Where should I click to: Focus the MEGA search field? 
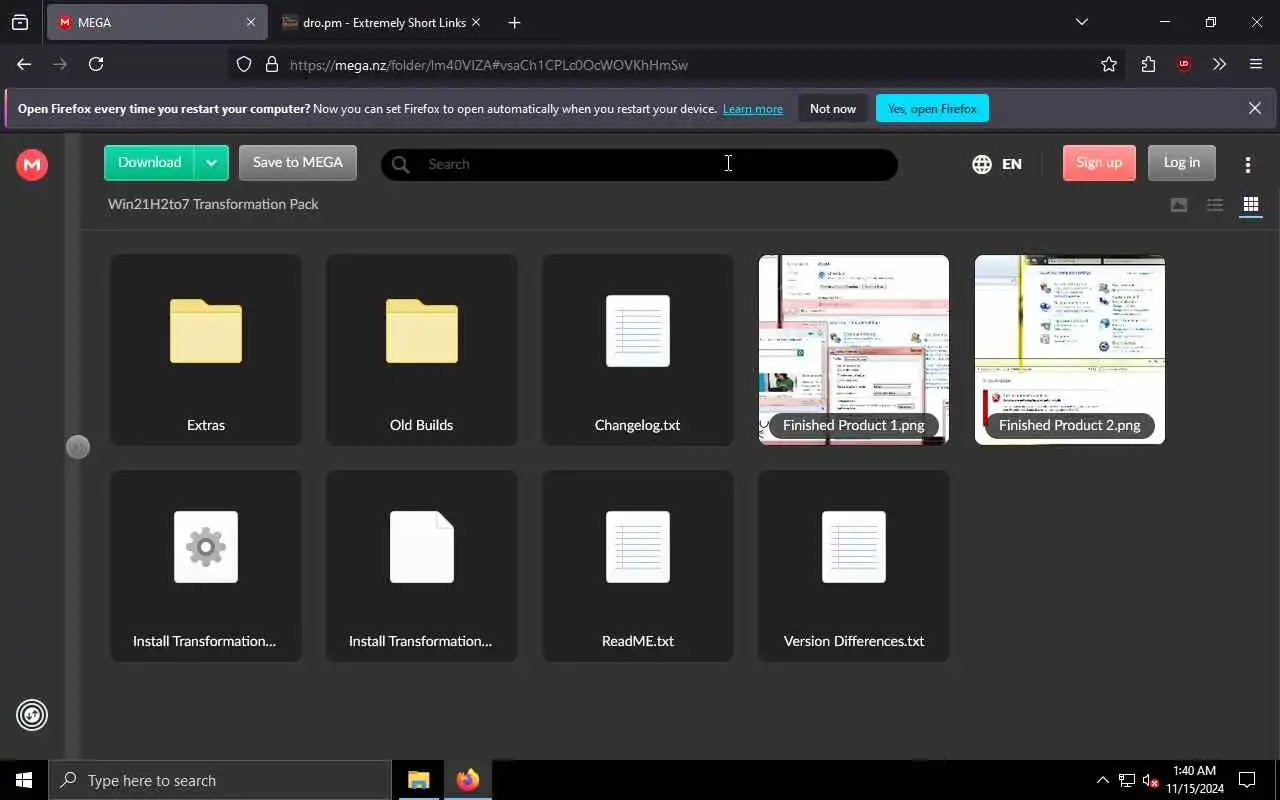[640, 164]
